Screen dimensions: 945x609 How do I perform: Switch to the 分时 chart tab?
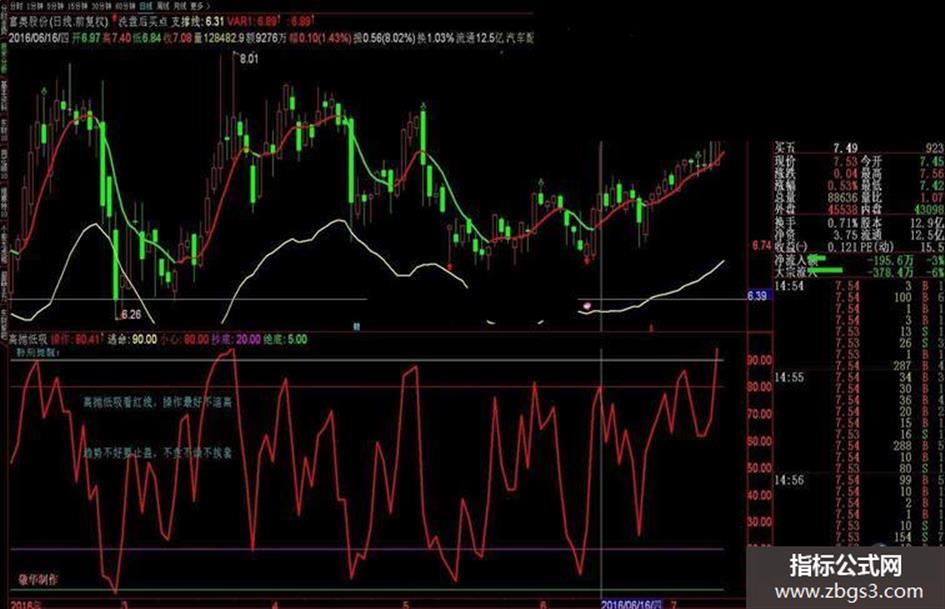(16, 5)
